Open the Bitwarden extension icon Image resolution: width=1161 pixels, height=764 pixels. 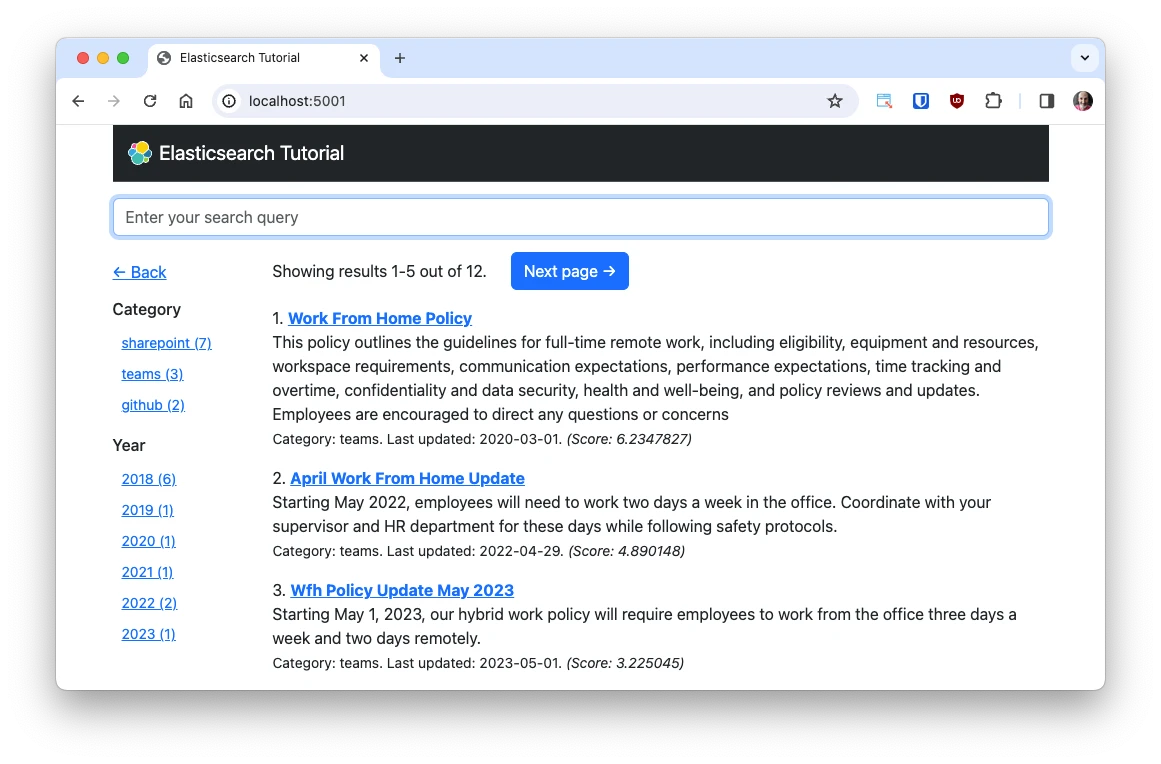921,100
